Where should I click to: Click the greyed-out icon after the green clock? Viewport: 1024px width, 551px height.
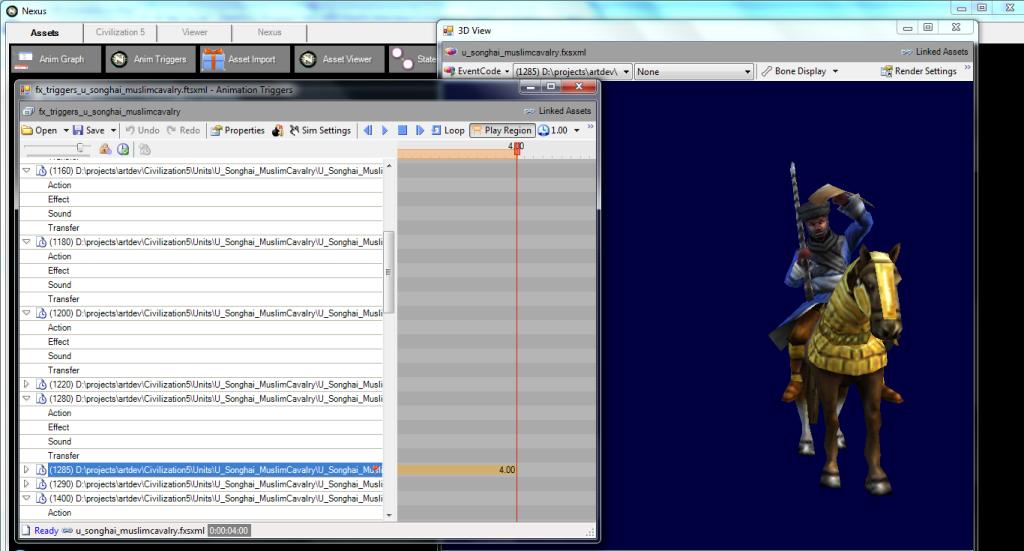click(x=145, y=150)
